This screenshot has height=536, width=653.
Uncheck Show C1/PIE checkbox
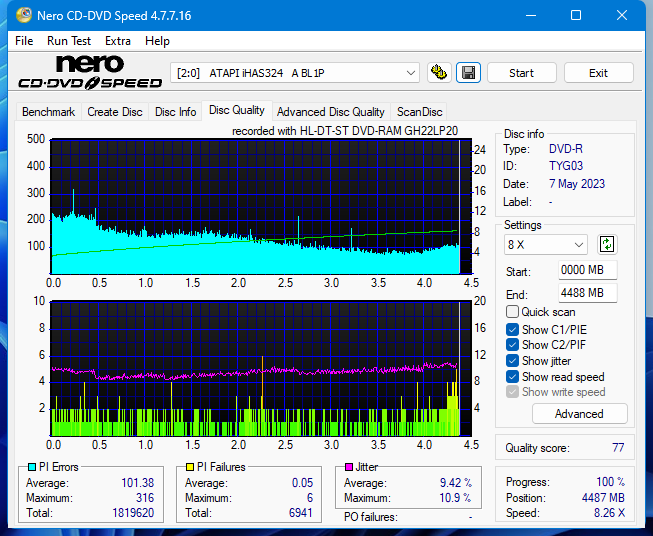[513, 329]
